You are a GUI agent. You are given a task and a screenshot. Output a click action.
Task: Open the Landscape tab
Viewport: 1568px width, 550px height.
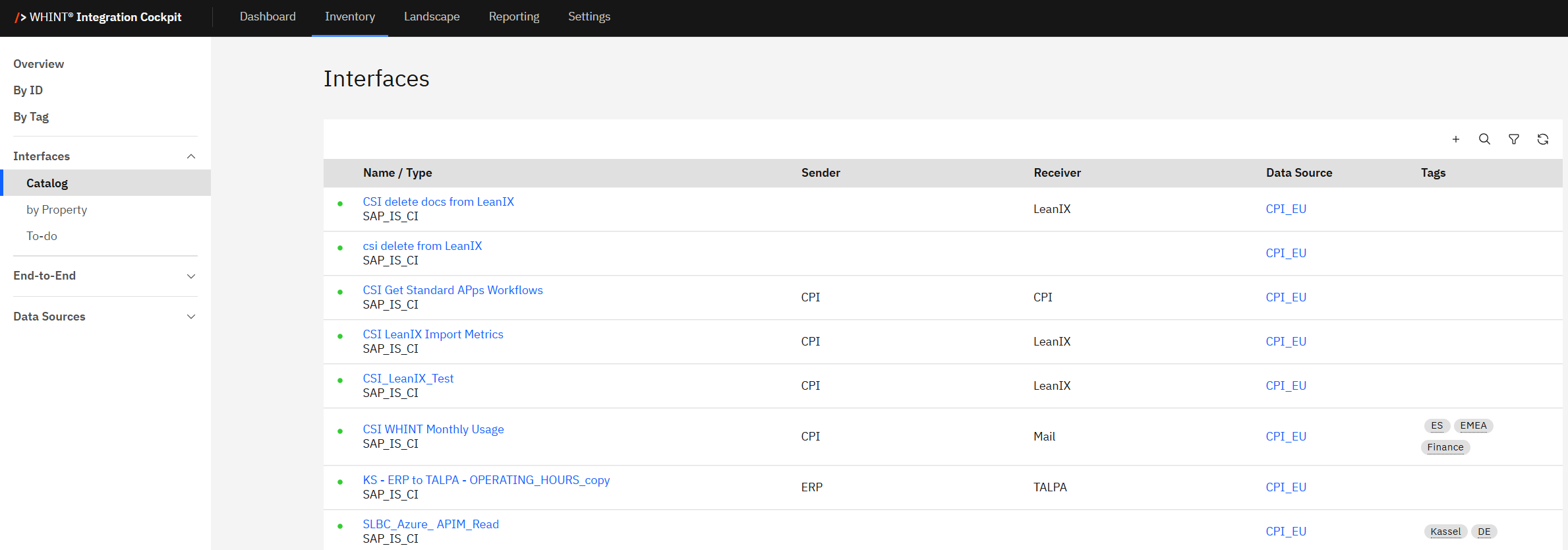pyautogui.click(x=432, y=17)
